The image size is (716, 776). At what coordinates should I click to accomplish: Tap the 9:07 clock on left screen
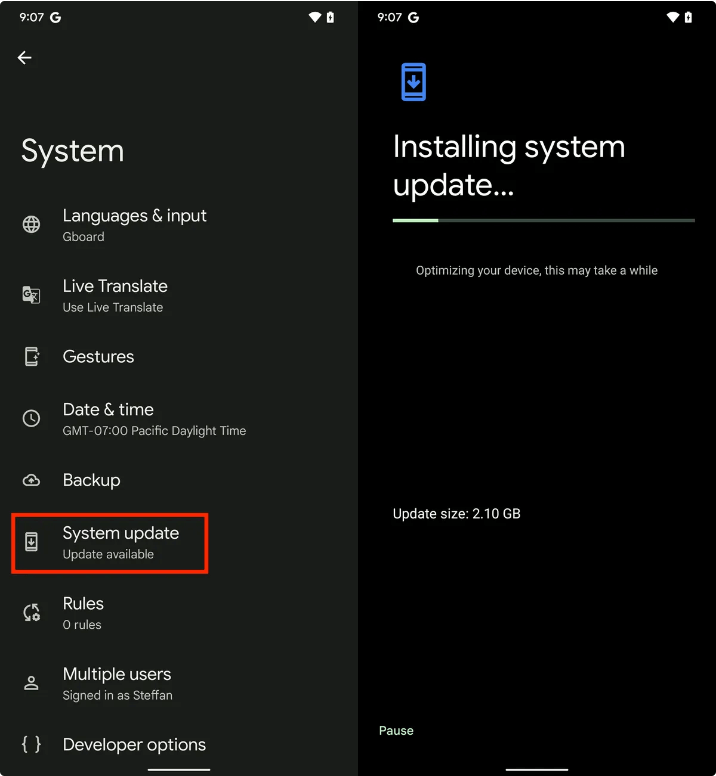31,17
